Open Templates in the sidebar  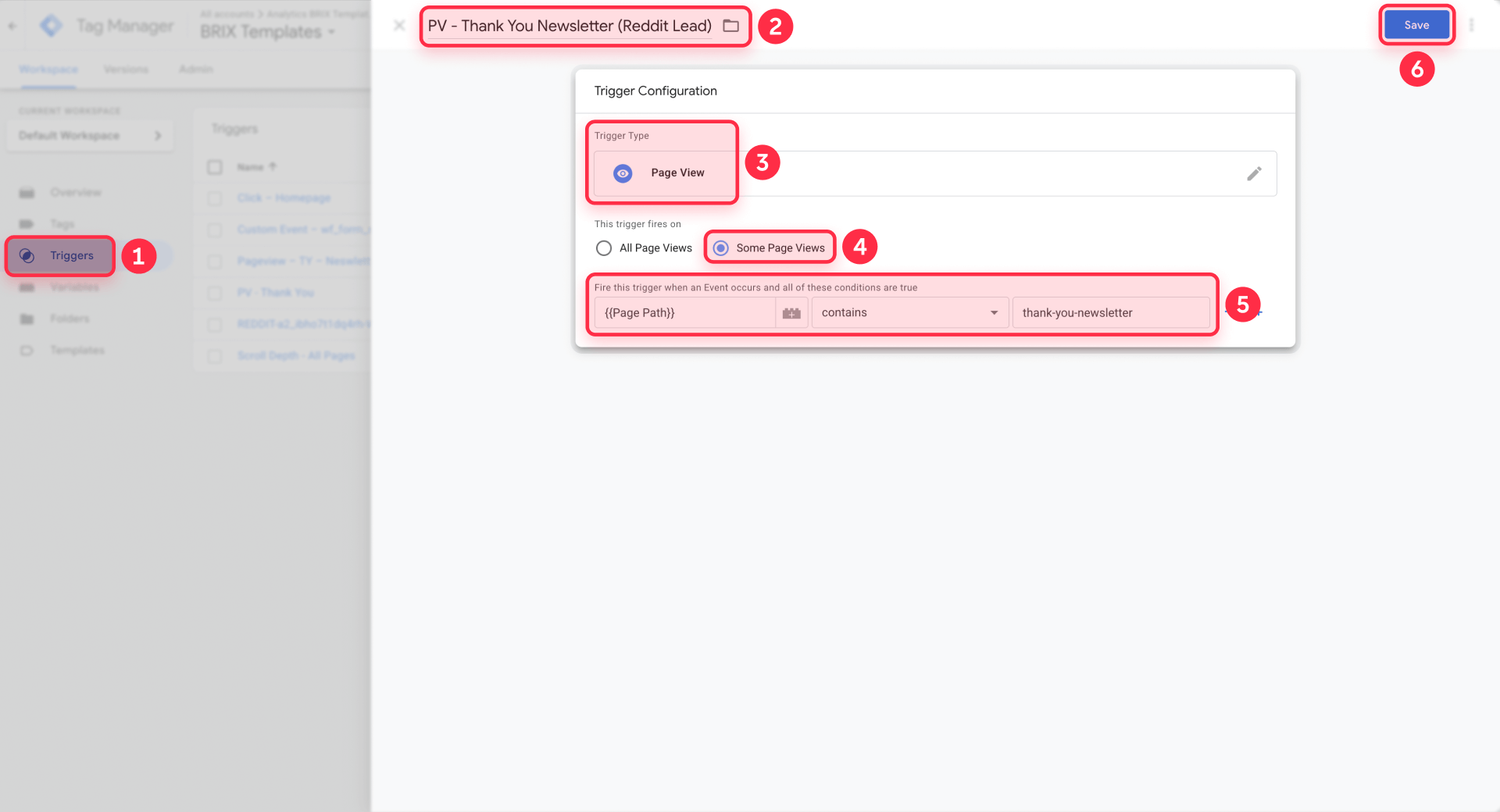click(77, 351)
